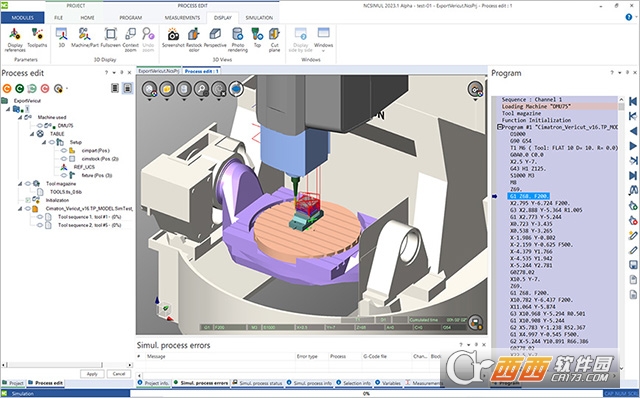Screen dimensions: 640x398
Task: Use the Context zoom tool
Action: pos(131,40)
